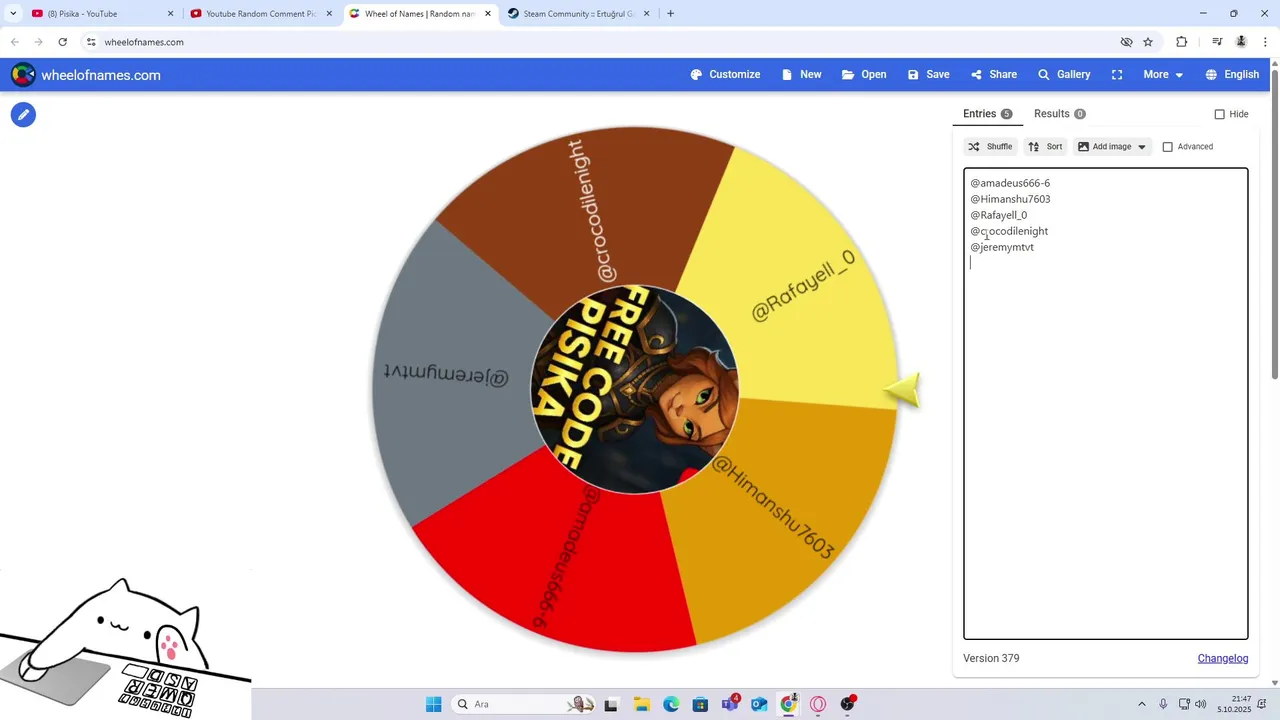Click the address bar URL

click(x=144, y=42)
